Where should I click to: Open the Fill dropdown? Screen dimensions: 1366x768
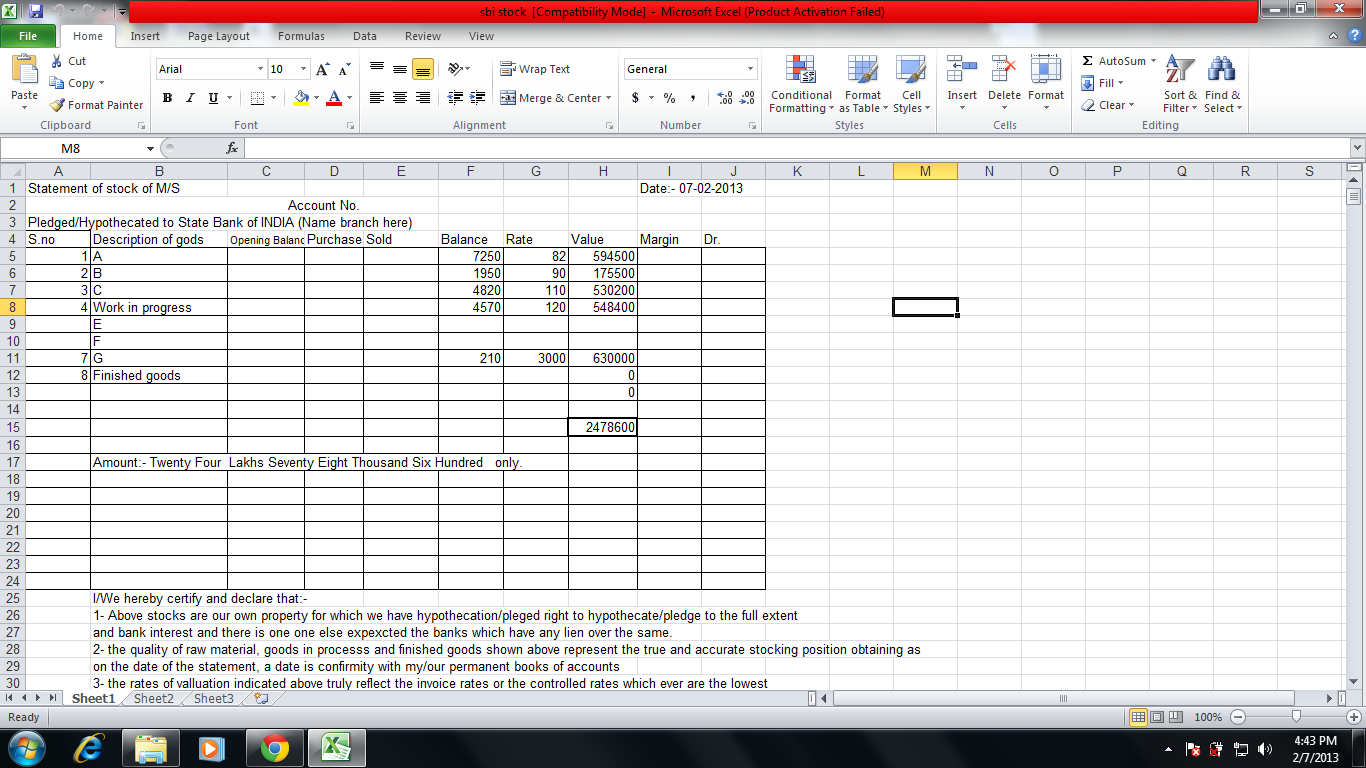(x=1104, y=83)
